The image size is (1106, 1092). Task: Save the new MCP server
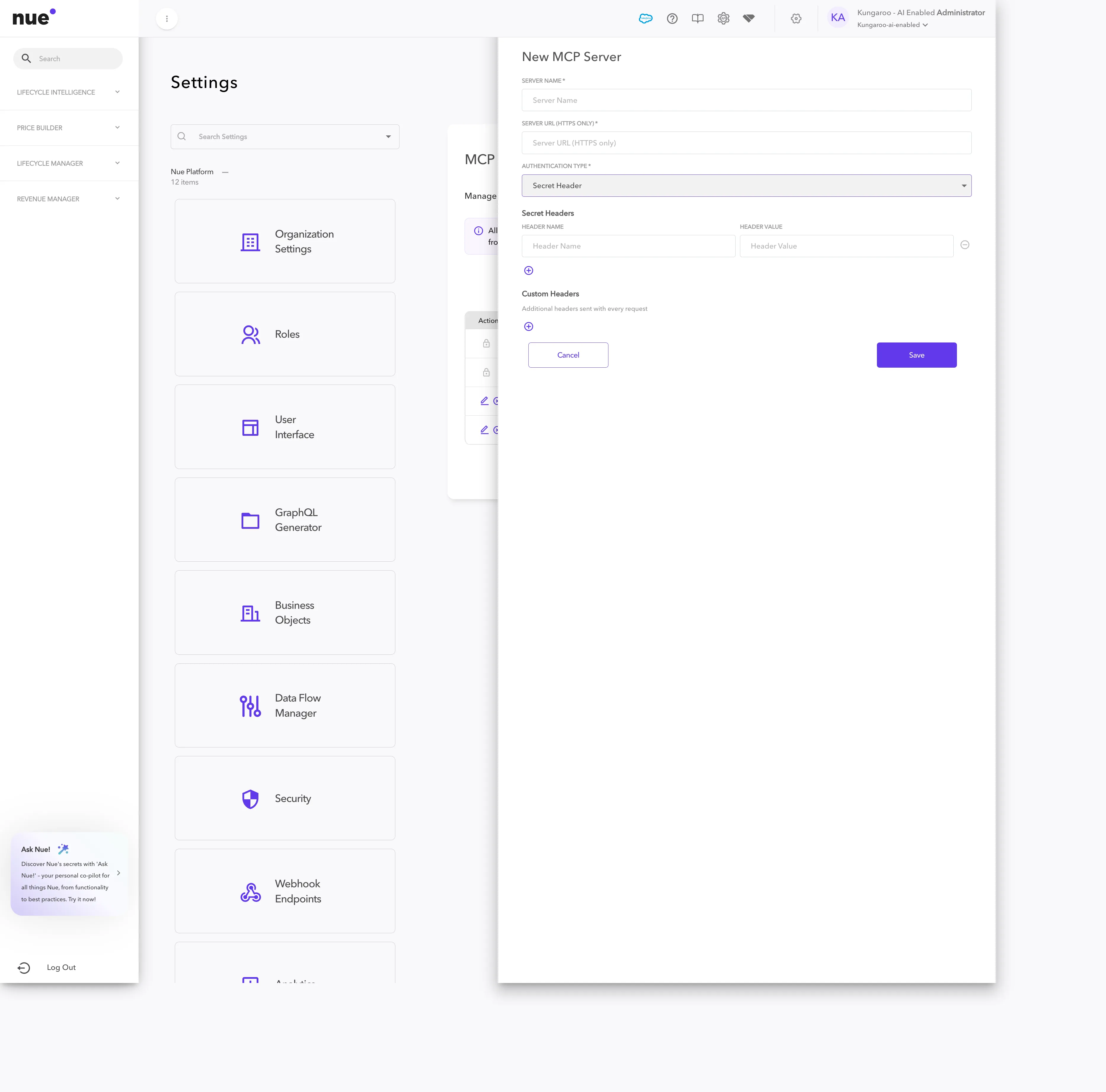pos(917,355)
